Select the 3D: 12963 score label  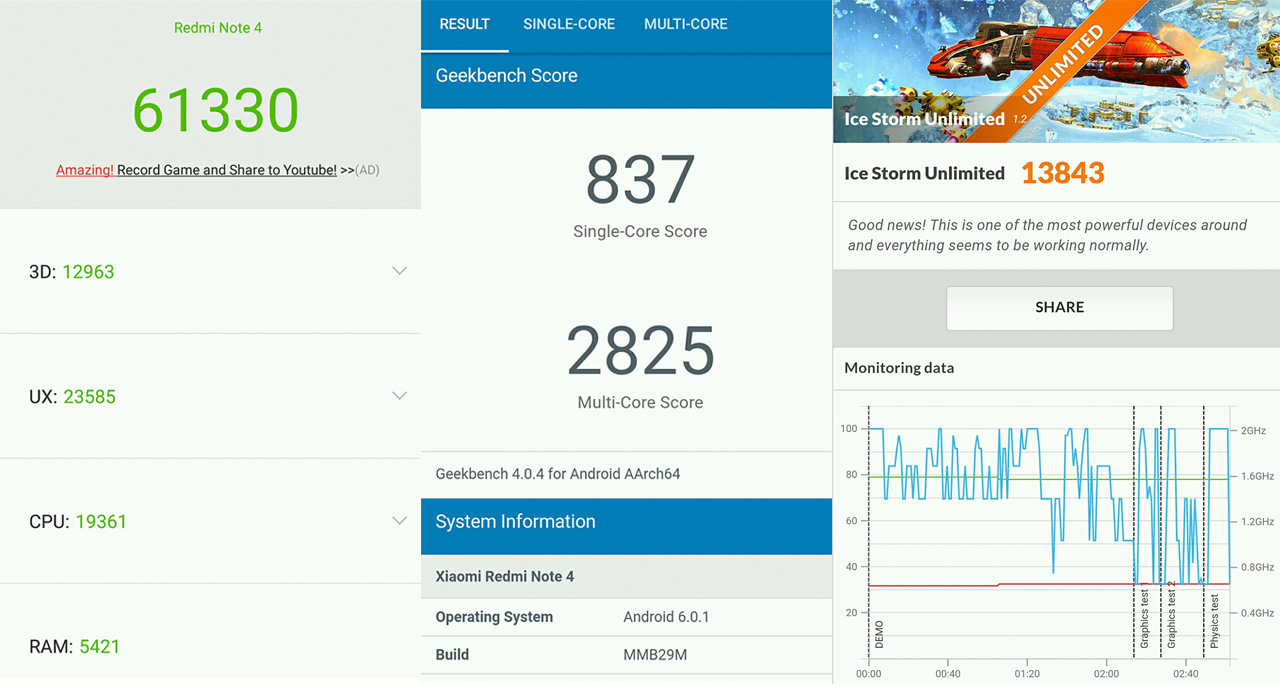(x=72, y=271)
